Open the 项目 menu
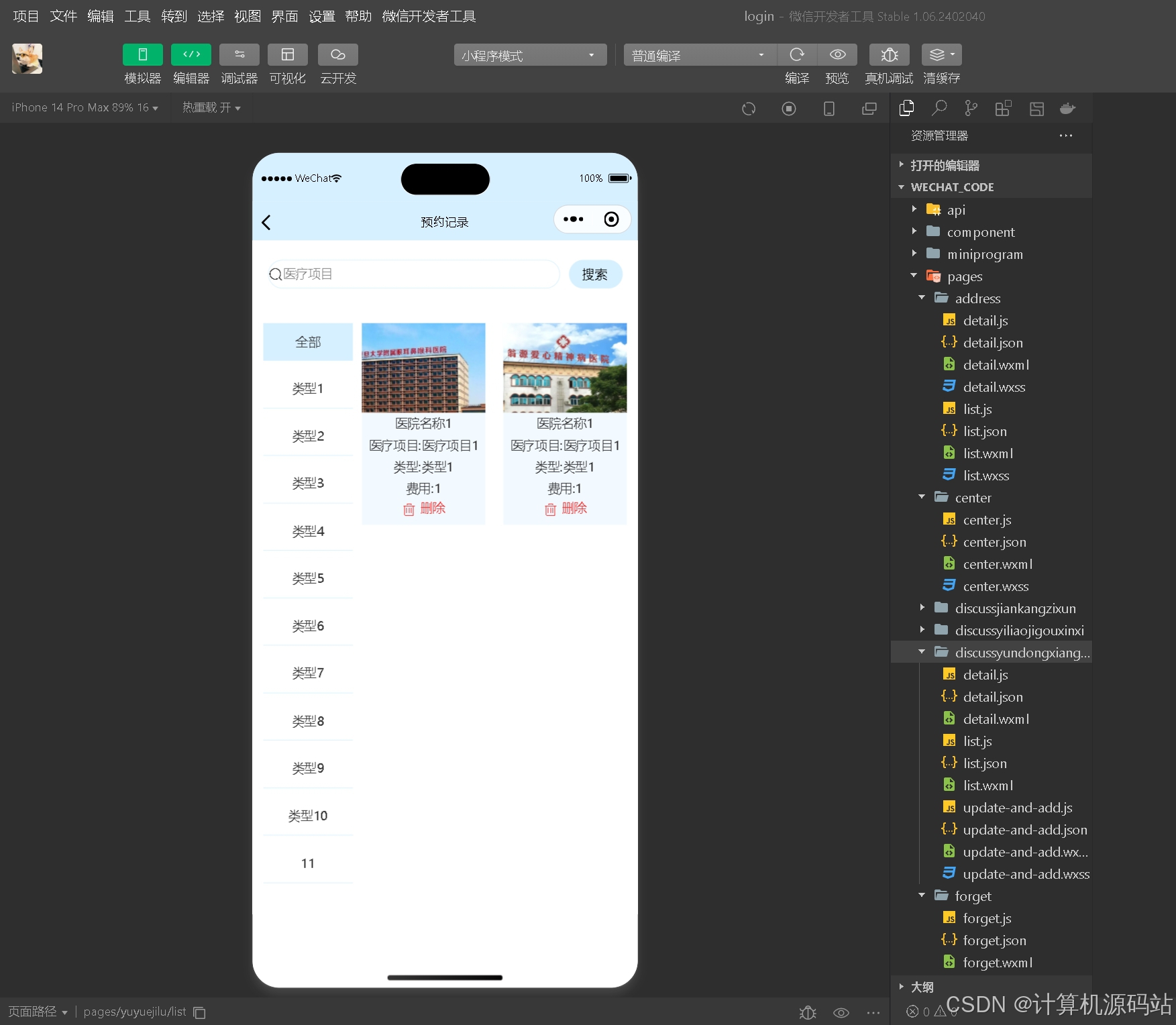 [x=26, y=16]
